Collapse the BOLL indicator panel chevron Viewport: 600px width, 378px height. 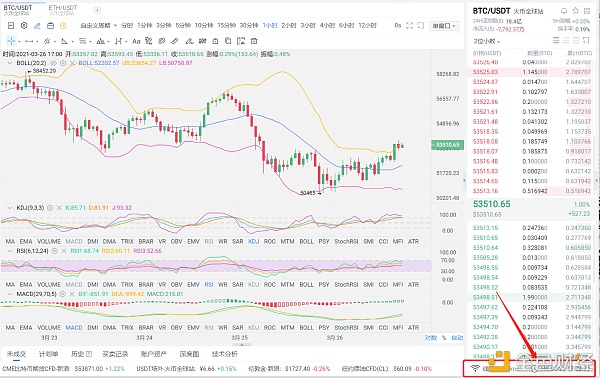tap(10, 63)
